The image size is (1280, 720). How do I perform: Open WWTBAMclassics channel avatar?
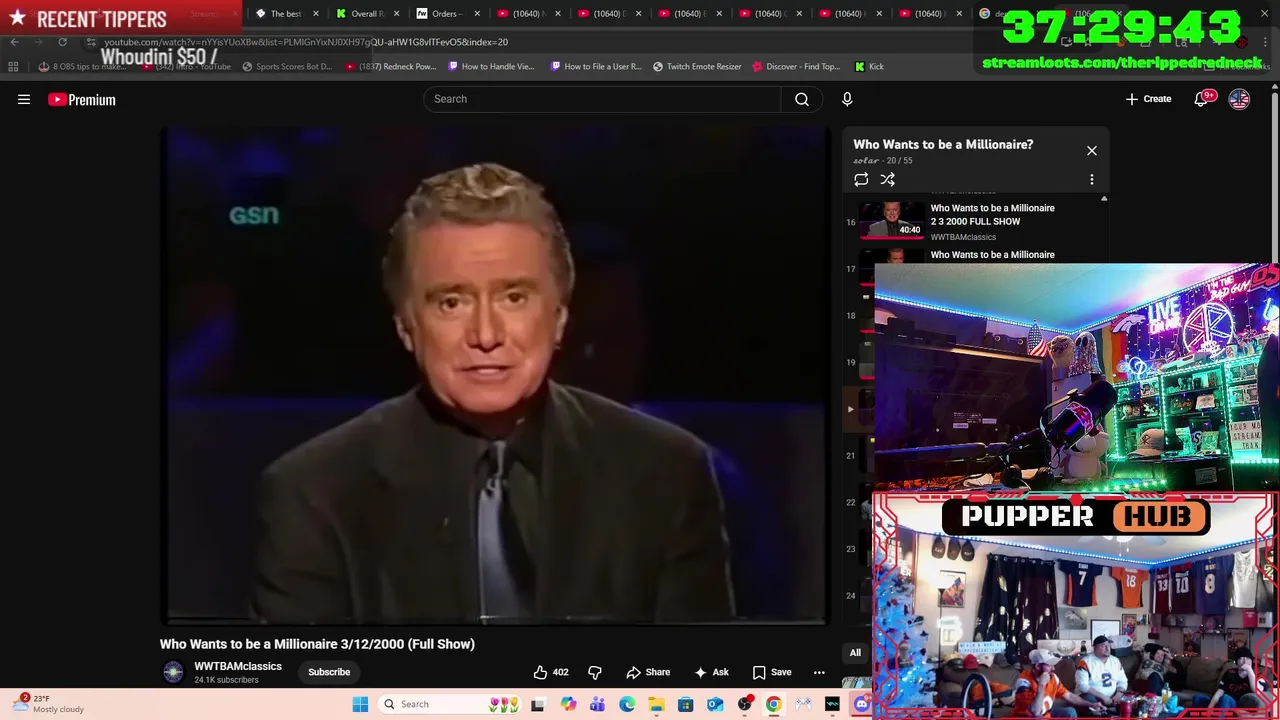173,672
